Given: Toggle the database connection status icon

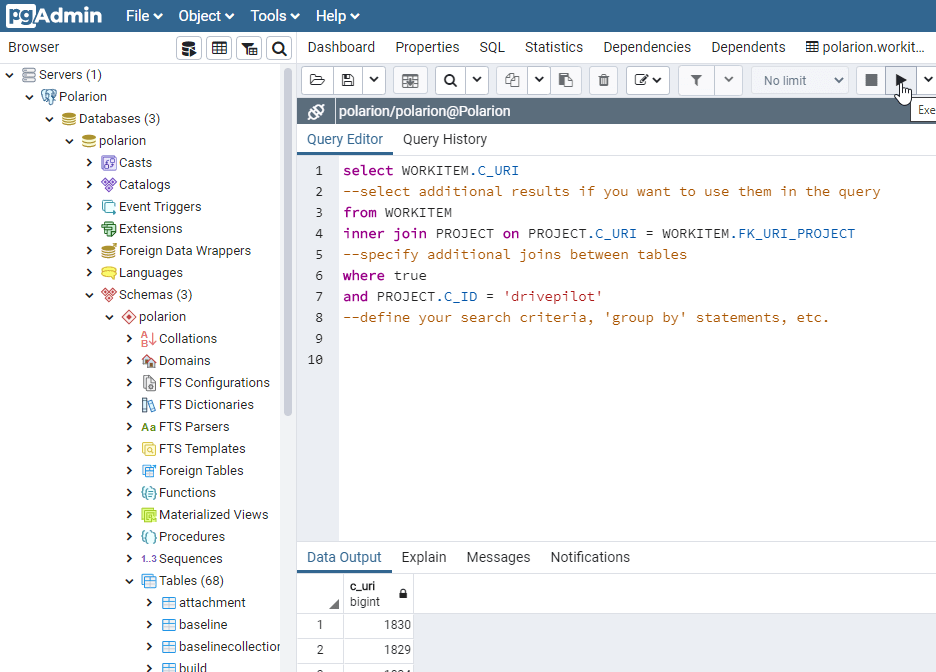Looking at the screenshot, I should coord(316,111).
